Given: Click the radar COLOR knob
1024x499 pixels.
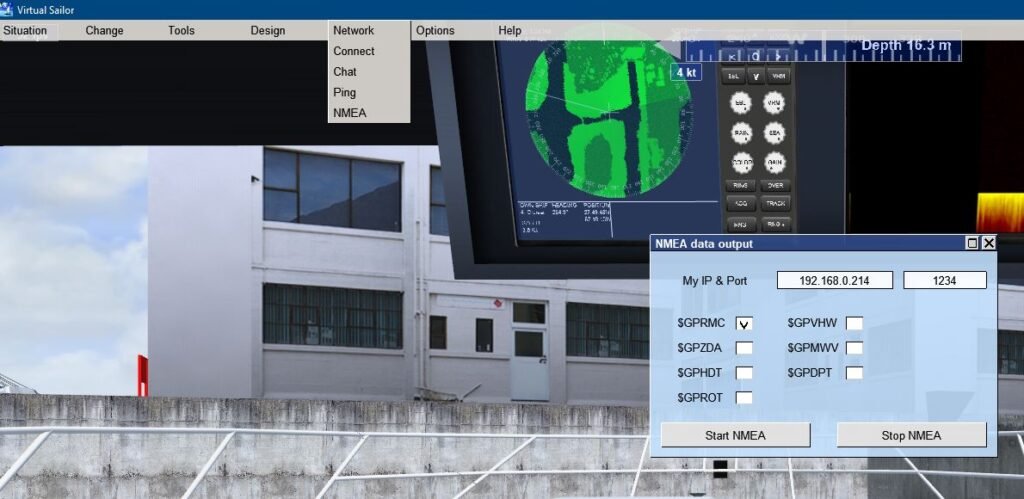Looking at the screenshot, I should point(742,163).
